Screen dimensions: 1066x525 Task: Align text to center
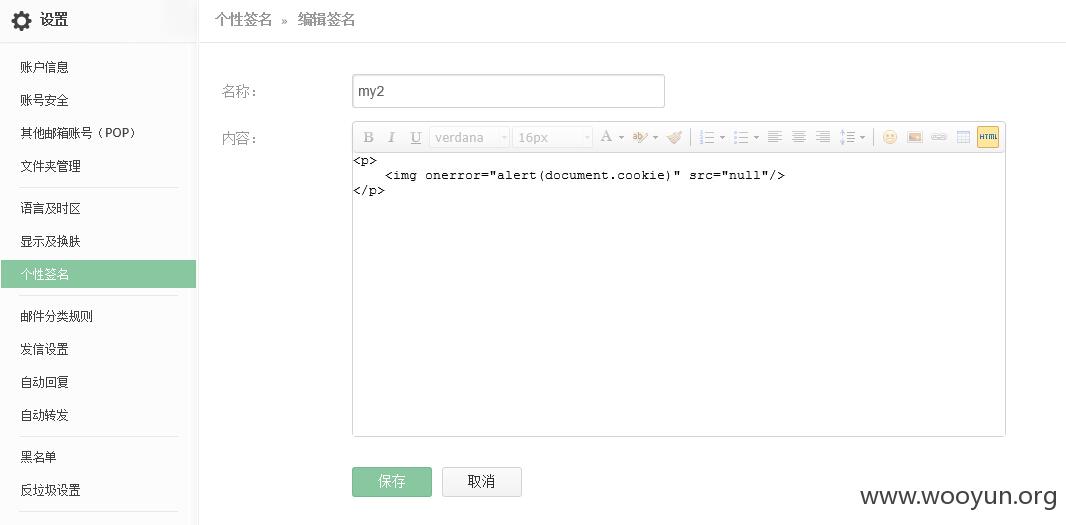click(x=799, y=137)
